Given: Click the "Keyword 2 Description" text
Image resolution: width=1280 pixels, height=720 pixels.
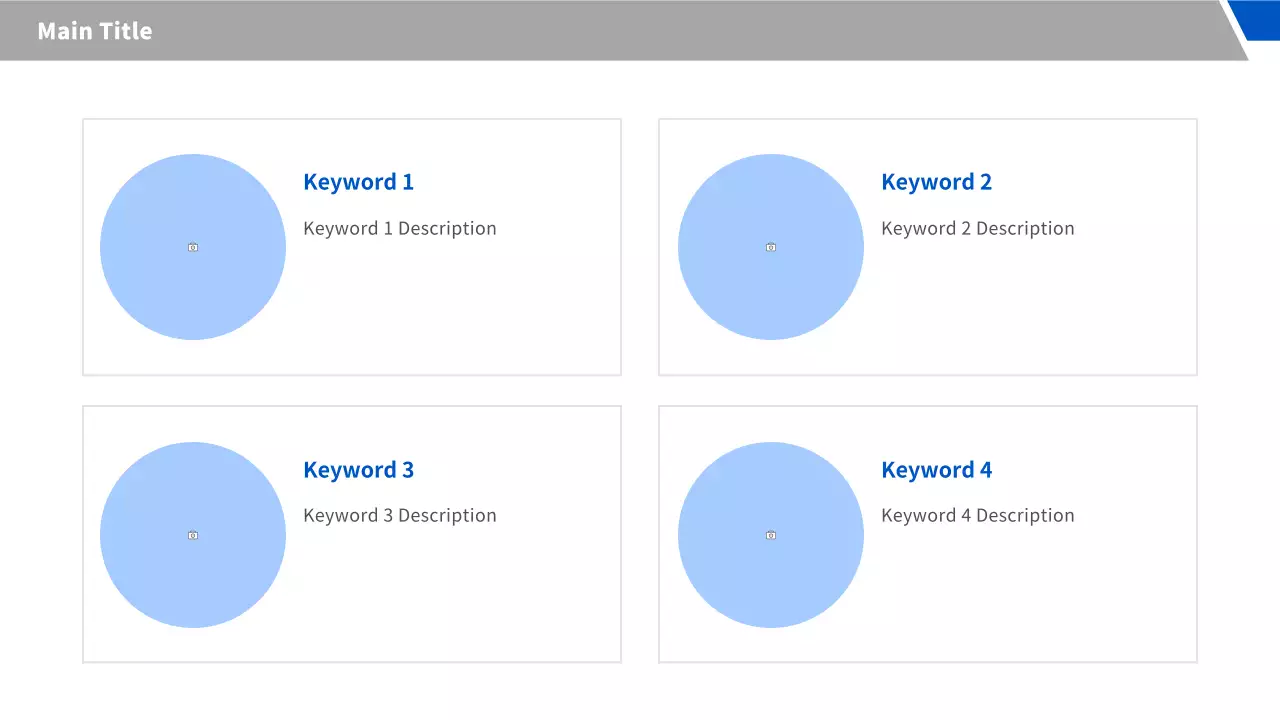Looking at the screenshot, I should pos(977,228).
